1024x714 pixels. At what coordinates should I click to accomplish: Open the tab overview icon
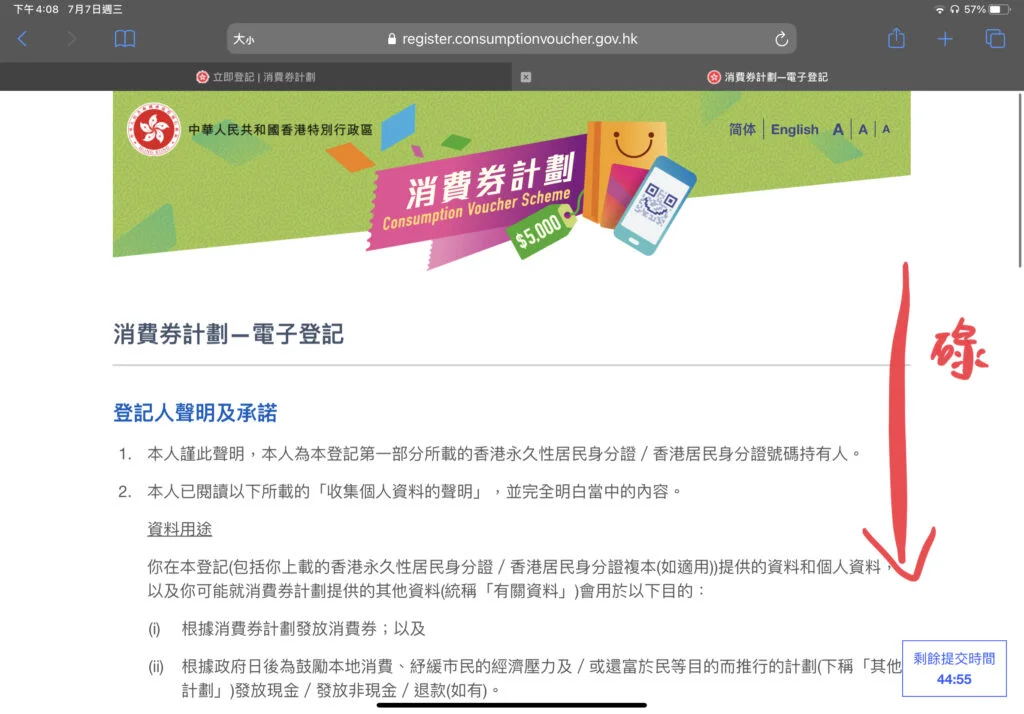(x=995, y=39)
